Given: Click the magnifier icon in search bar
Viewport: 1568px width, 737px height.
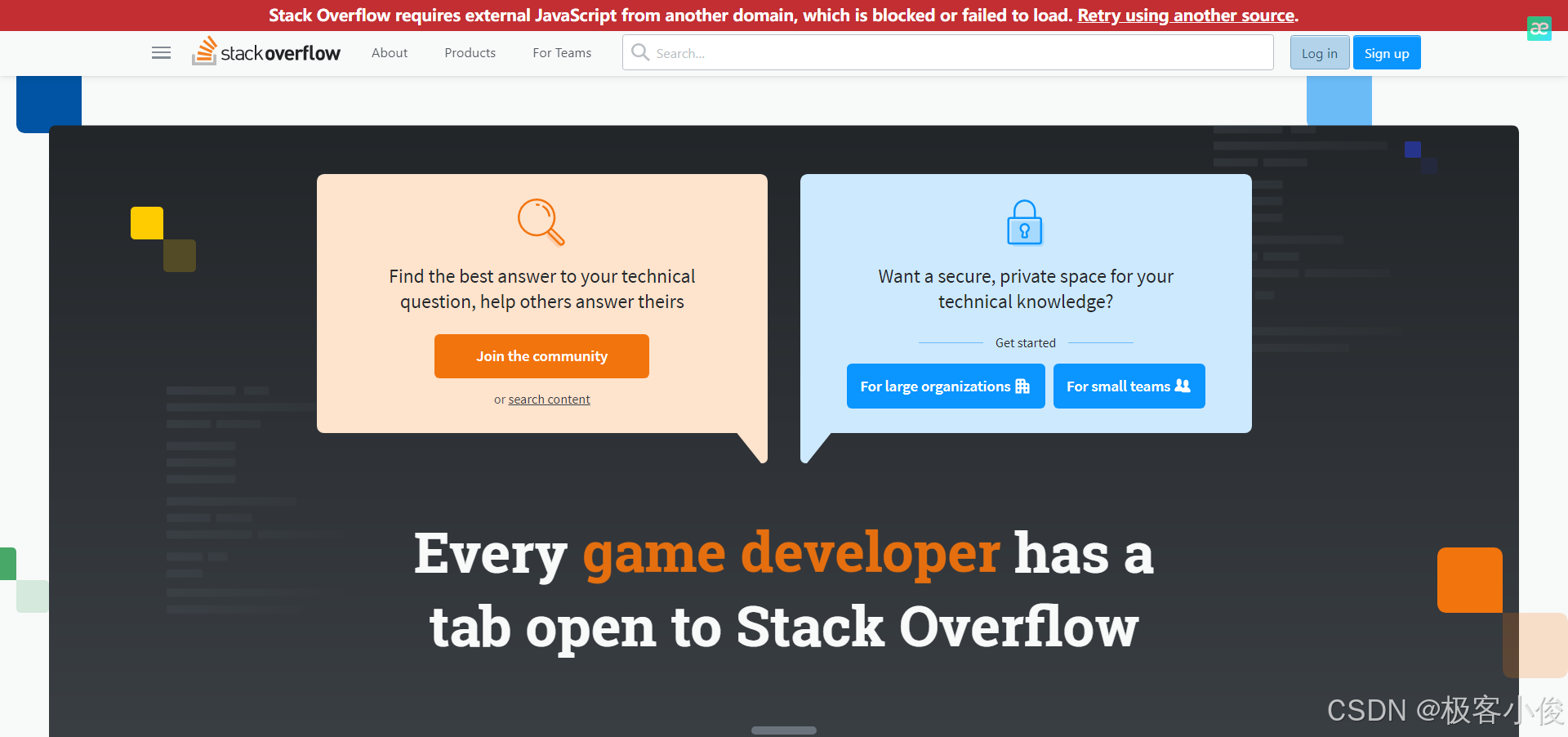Looking at the screenshot, I should click(x=640, y=52).
